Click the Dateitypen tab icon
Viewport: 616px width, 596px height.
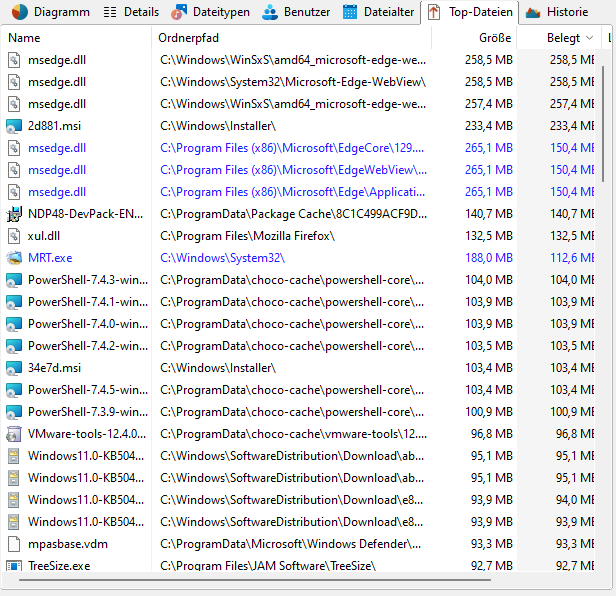[179, 12]
